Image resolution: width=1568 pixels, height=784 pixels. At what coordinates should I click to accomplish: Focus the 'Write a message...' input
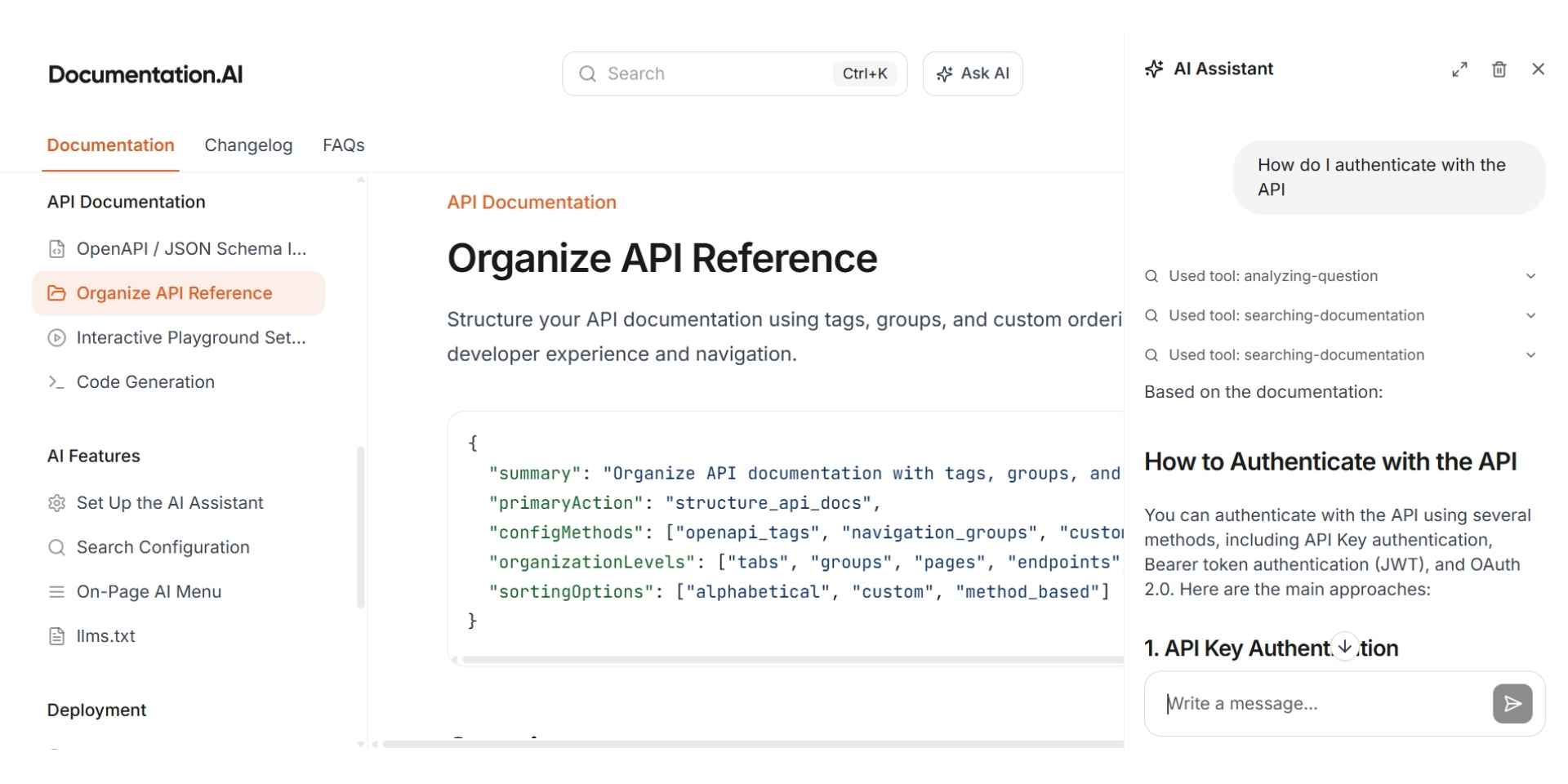[x=1323, y=704]
